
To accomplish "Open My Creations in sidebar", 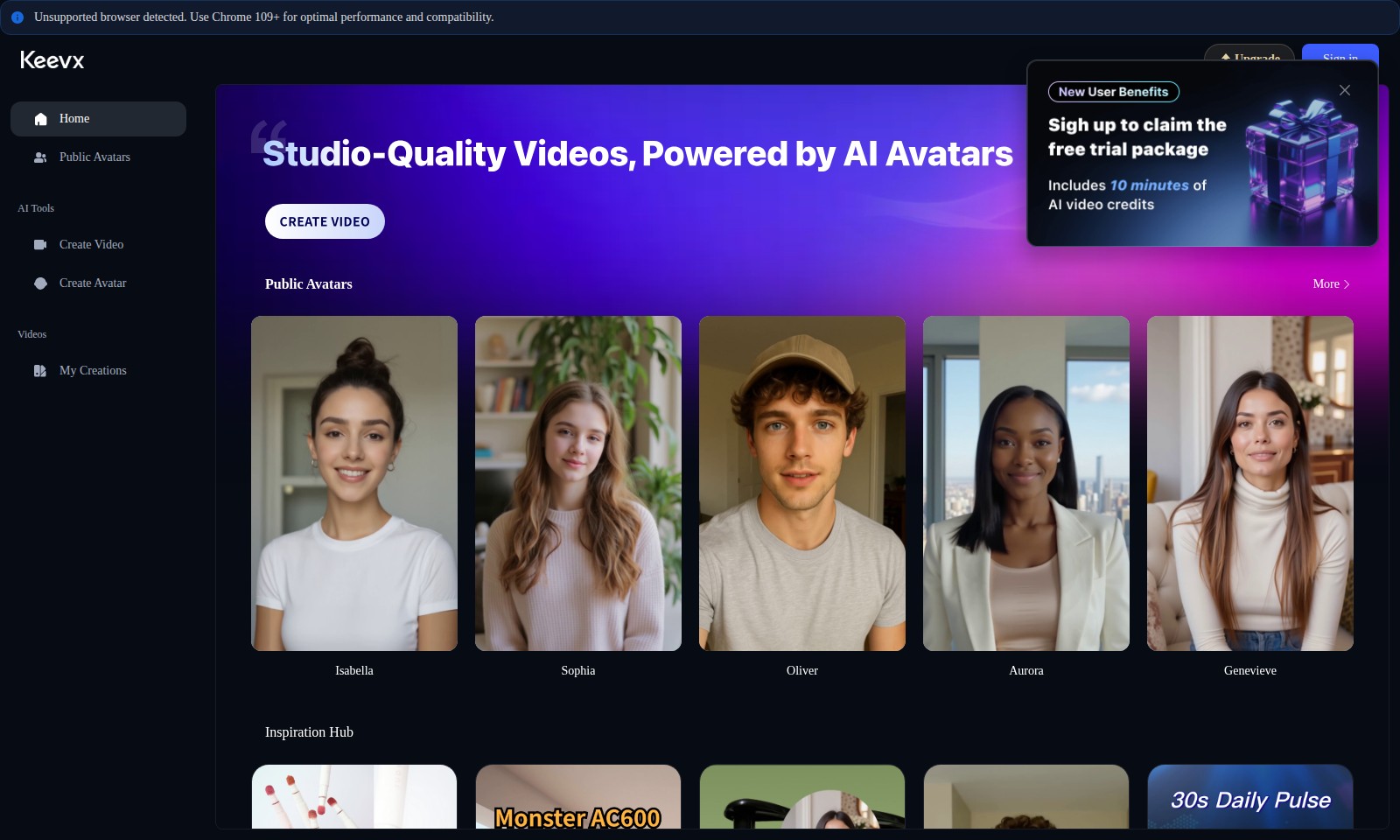I will click(98, 371).
